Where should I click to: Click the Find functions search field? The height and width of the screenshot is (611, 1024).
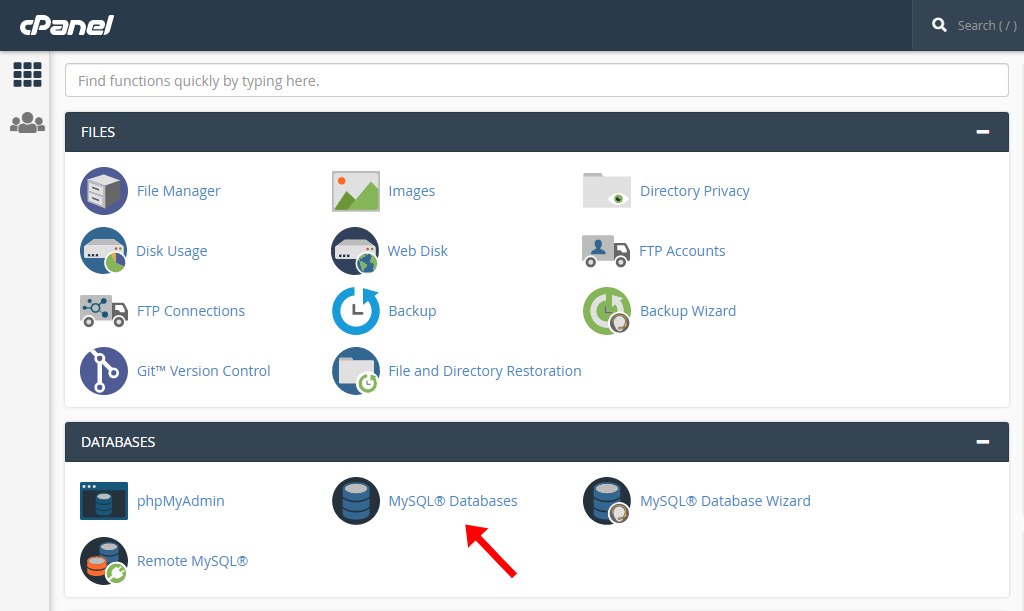click(536, 80)
